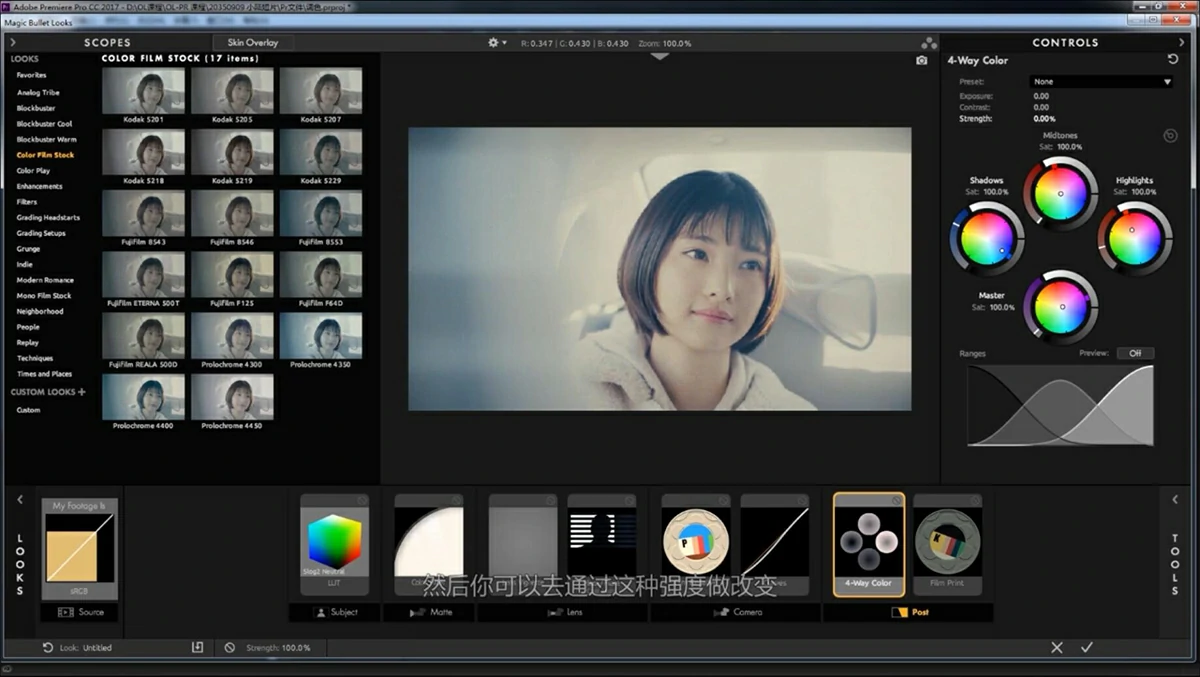The height and width of the screenshot is (677, 1200).
Task: Click the Skin Overlay button
Action: (253, 43)
